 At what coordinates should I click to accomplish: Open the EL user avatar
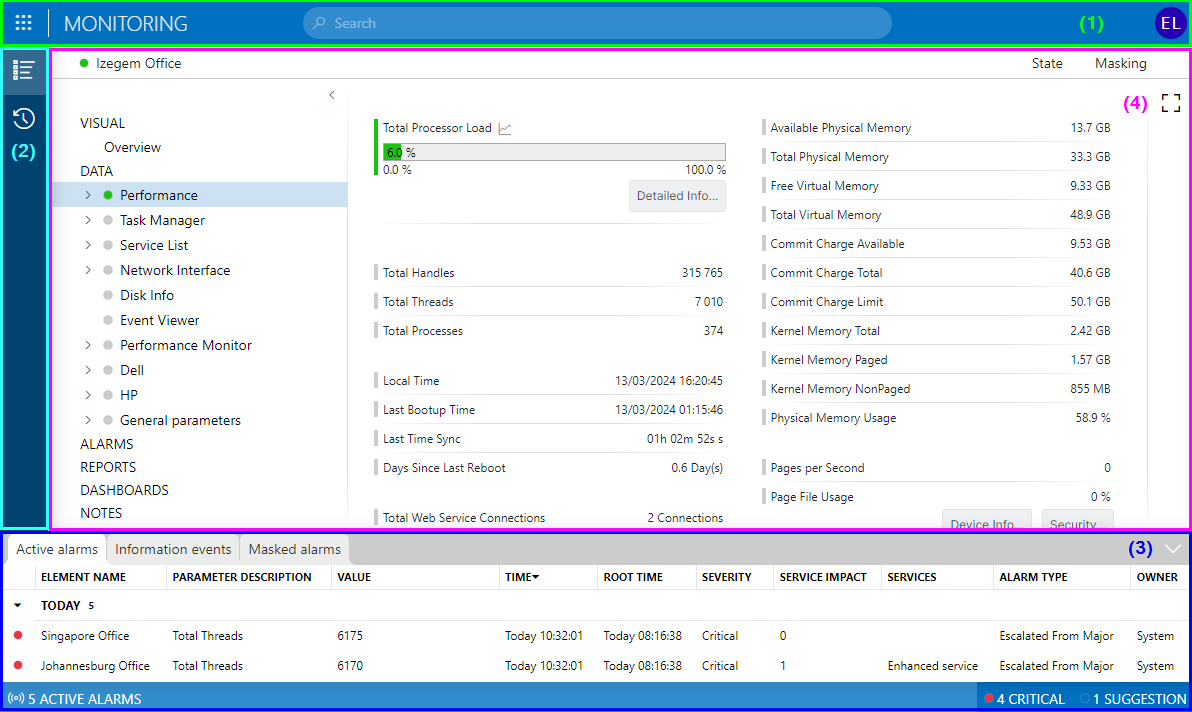pyautogui.click(x=1170, y=22)
